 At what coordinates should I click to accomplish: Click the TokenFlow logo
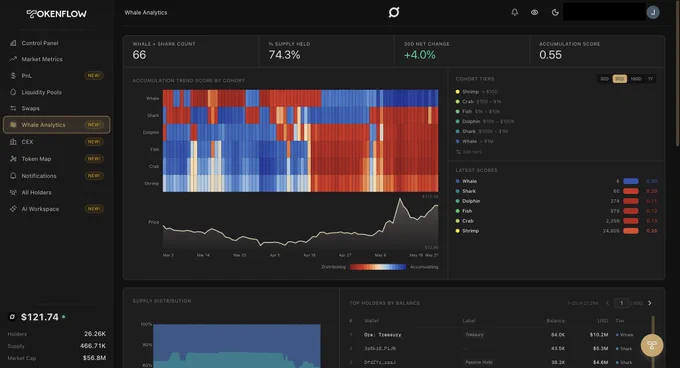point(56,14)
